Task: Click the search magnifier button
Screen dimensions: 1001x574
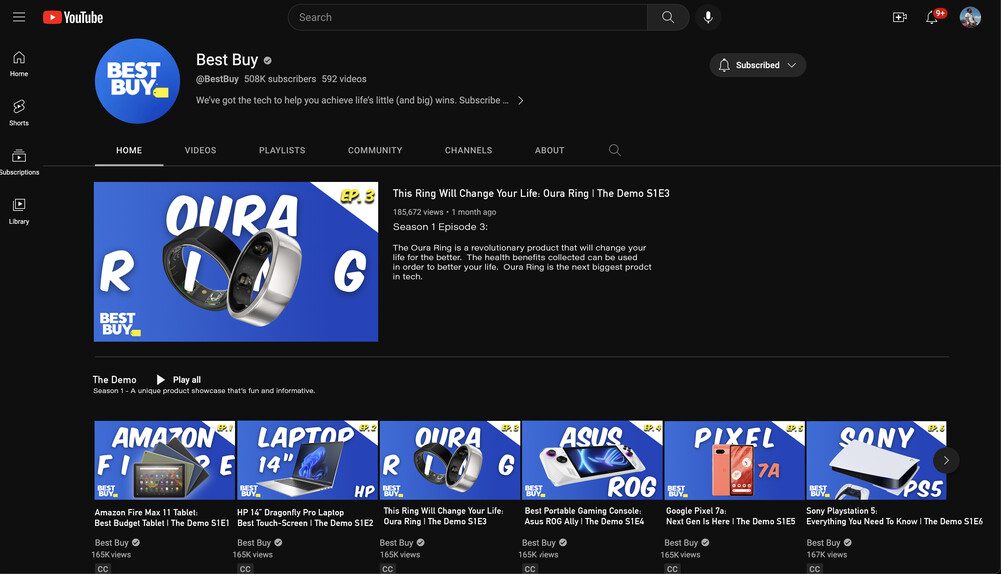Action: 667,17
